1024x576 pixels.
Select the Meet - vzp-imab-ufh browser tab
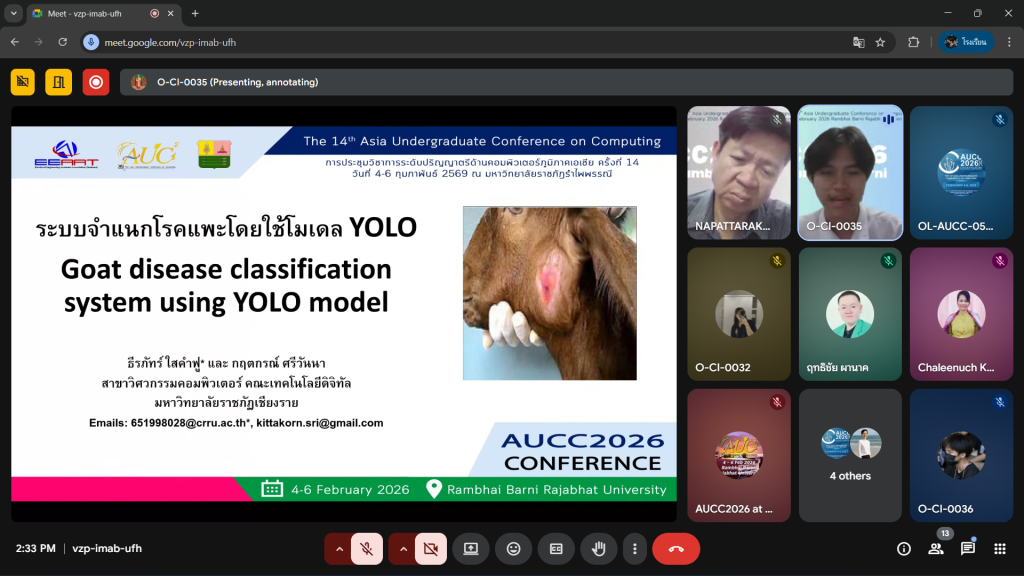(90, 13)
